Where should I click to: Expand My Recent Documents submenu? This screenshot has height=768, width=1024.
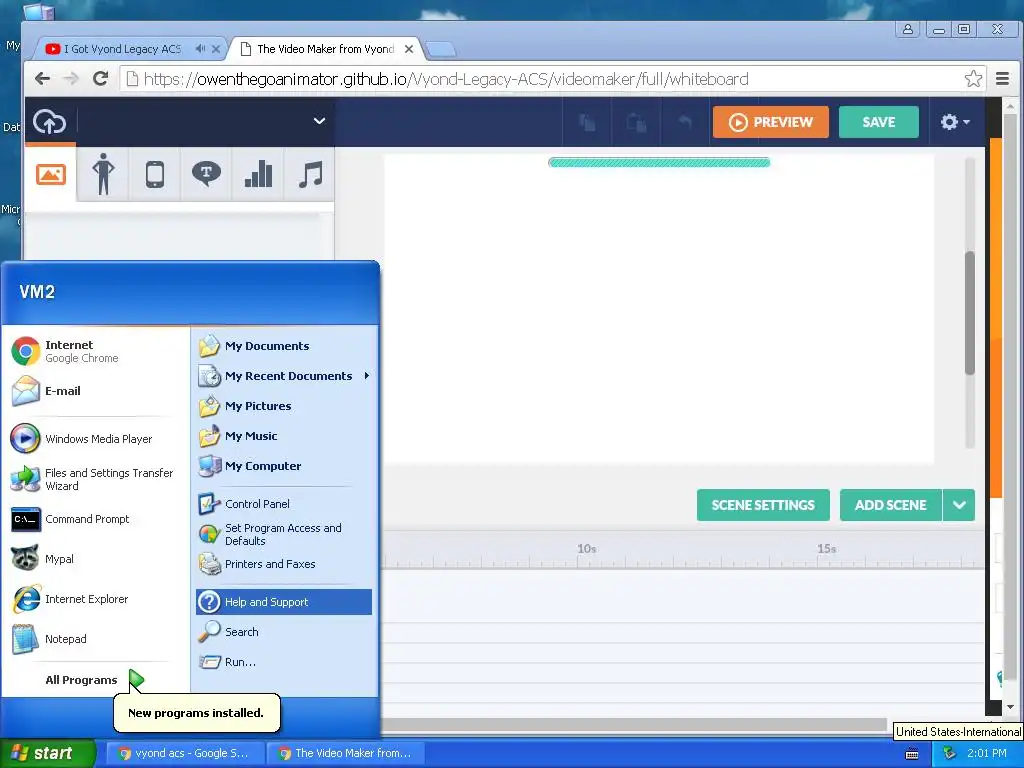[x=283, y=376]
